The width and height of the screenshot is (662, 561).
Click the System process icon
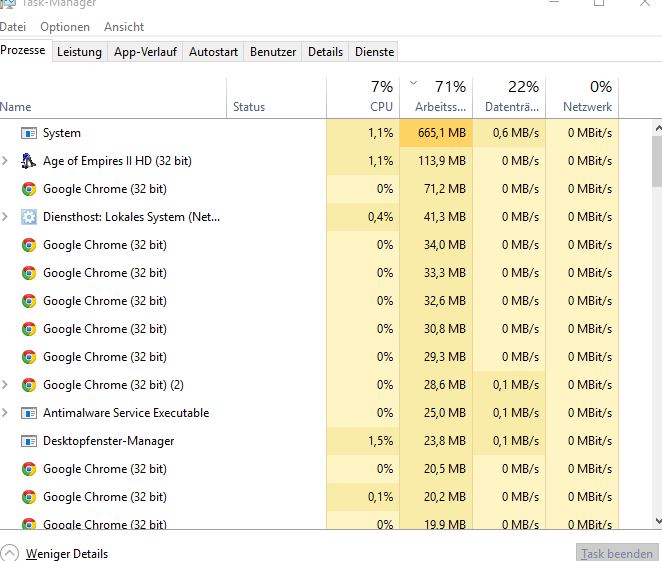[29, 133]
